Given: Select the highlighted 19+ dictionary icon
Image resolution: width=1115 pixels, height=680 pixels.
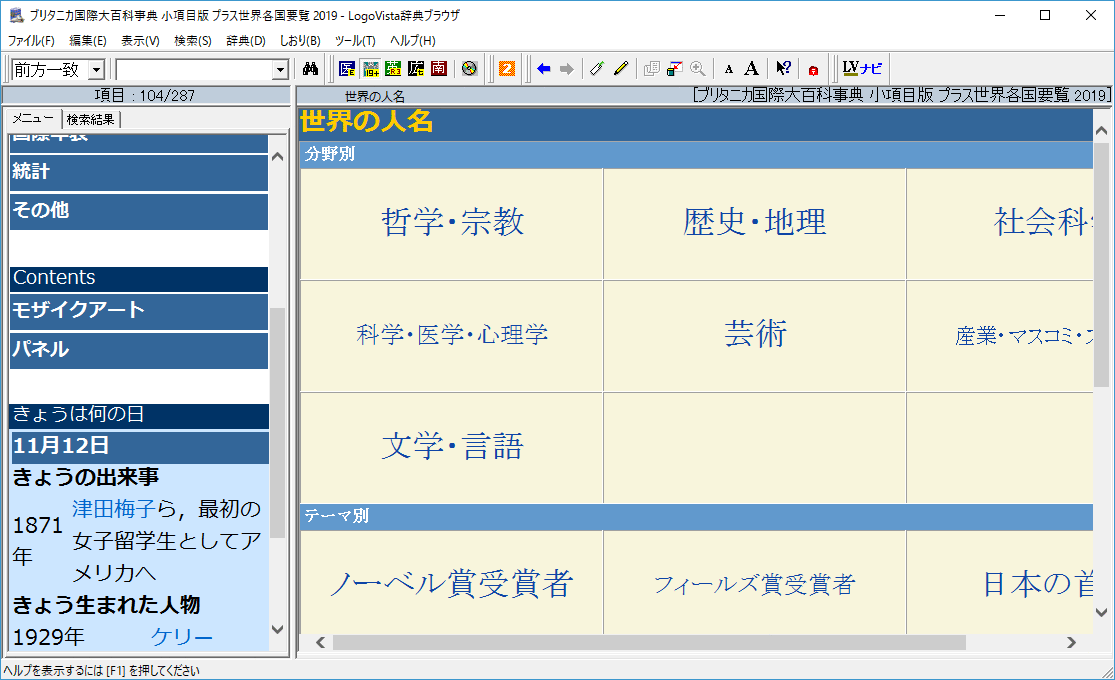Looking at the screenshot, I should (x=370, y=69).
